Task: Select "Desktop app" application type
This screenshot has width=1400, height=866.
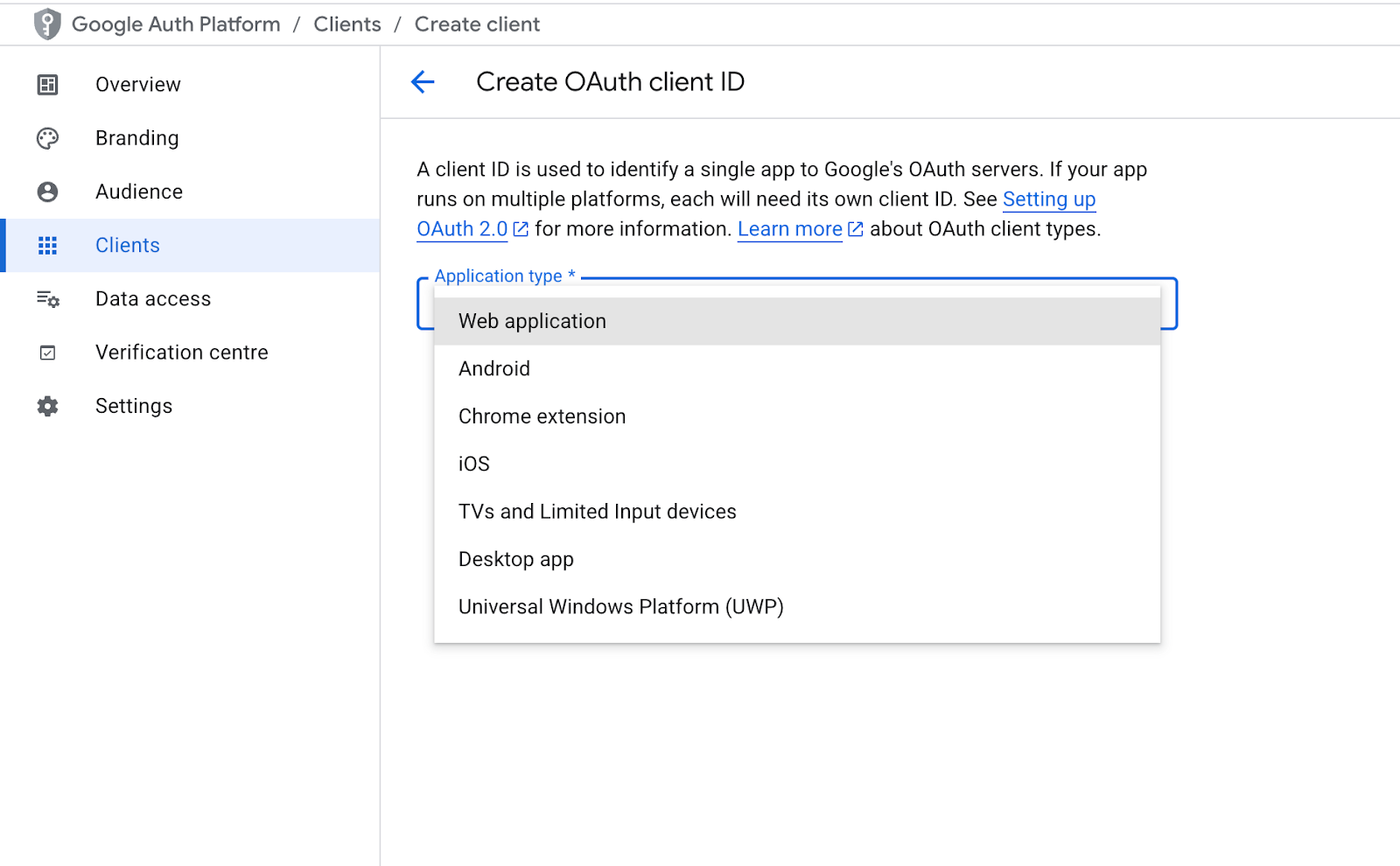Action: pyautogui.click(x=515, y=559)
